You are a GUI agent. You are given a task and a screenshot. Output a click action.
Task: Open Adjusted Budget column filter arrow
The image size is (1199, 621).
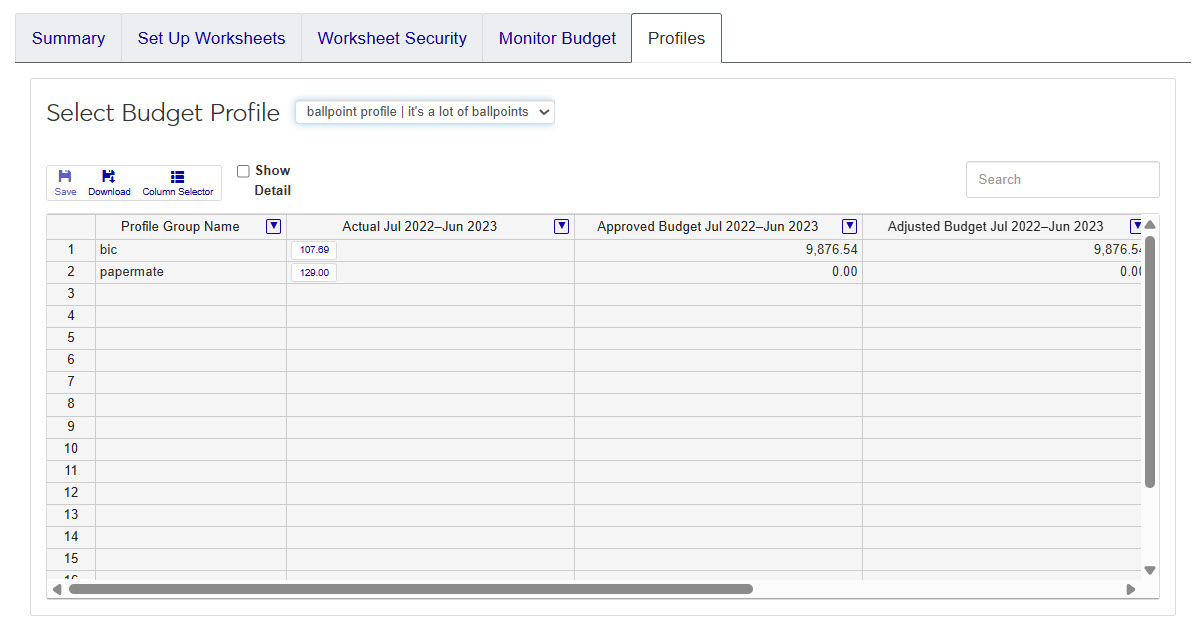point(1136,226)
